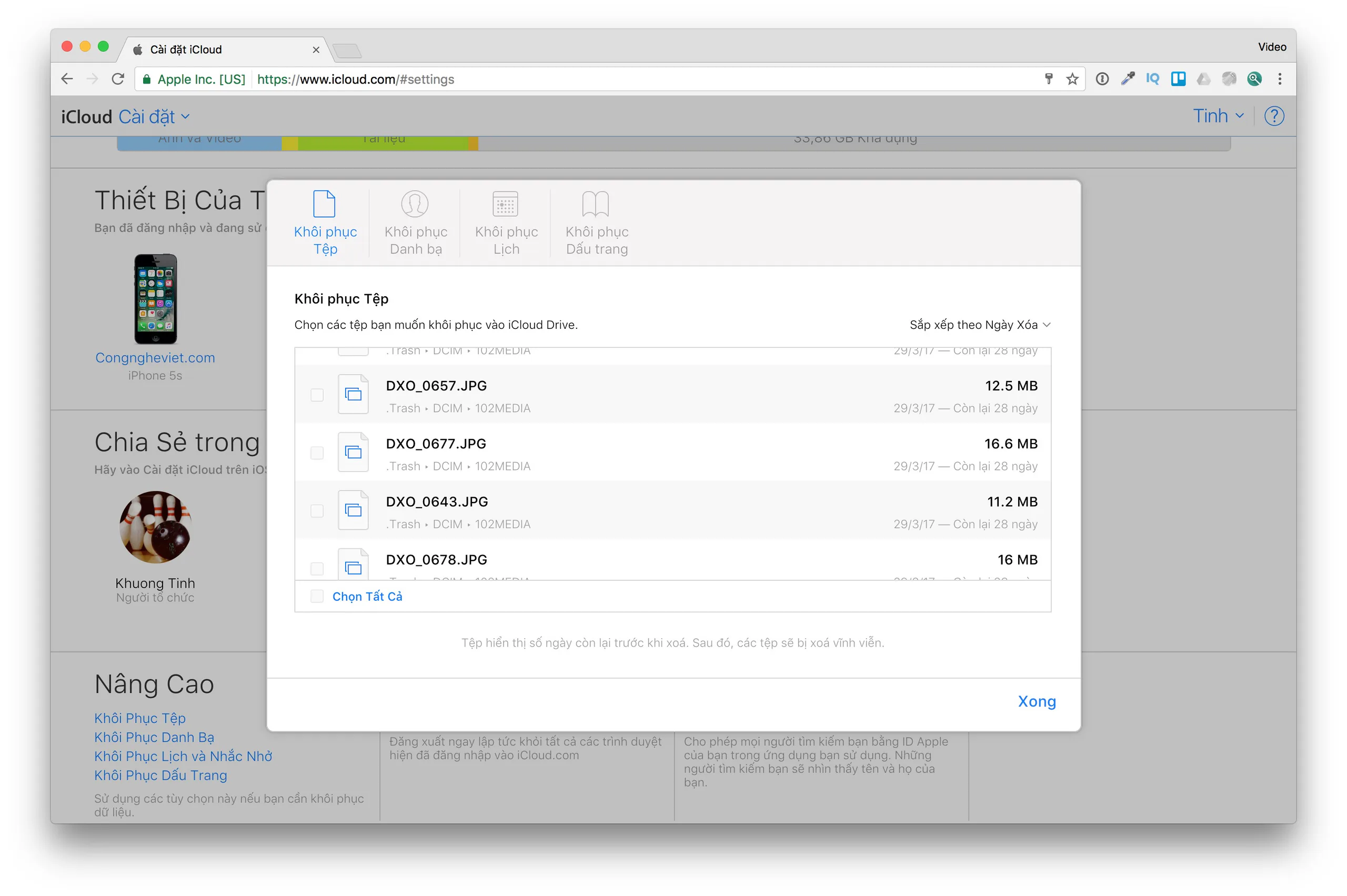Switch to Khôi phục Lịch tab
Image resolution: width=1347 pixels, height=896 pixels.
point(506,223)
